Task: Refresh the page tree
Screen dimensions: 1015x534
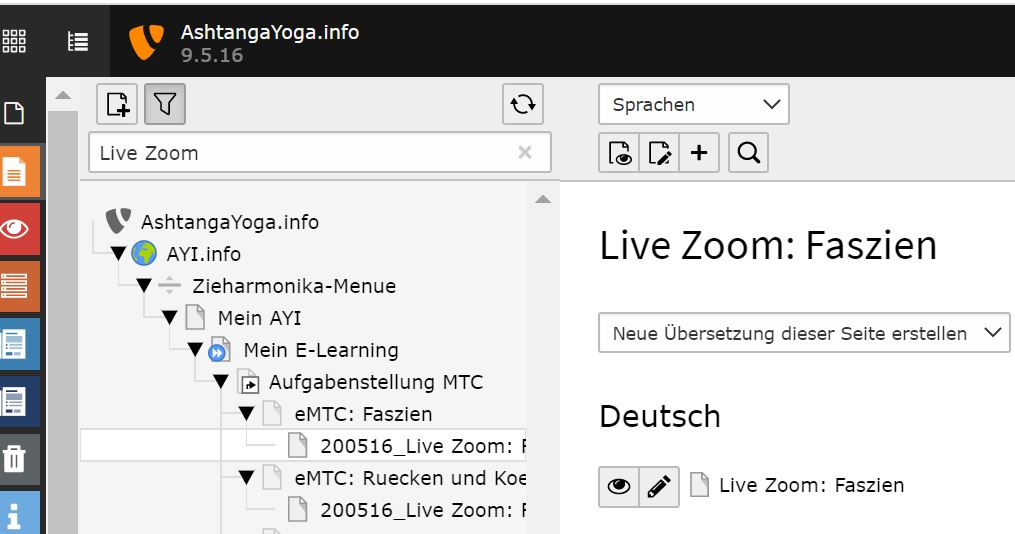Action: pos(522,104)
